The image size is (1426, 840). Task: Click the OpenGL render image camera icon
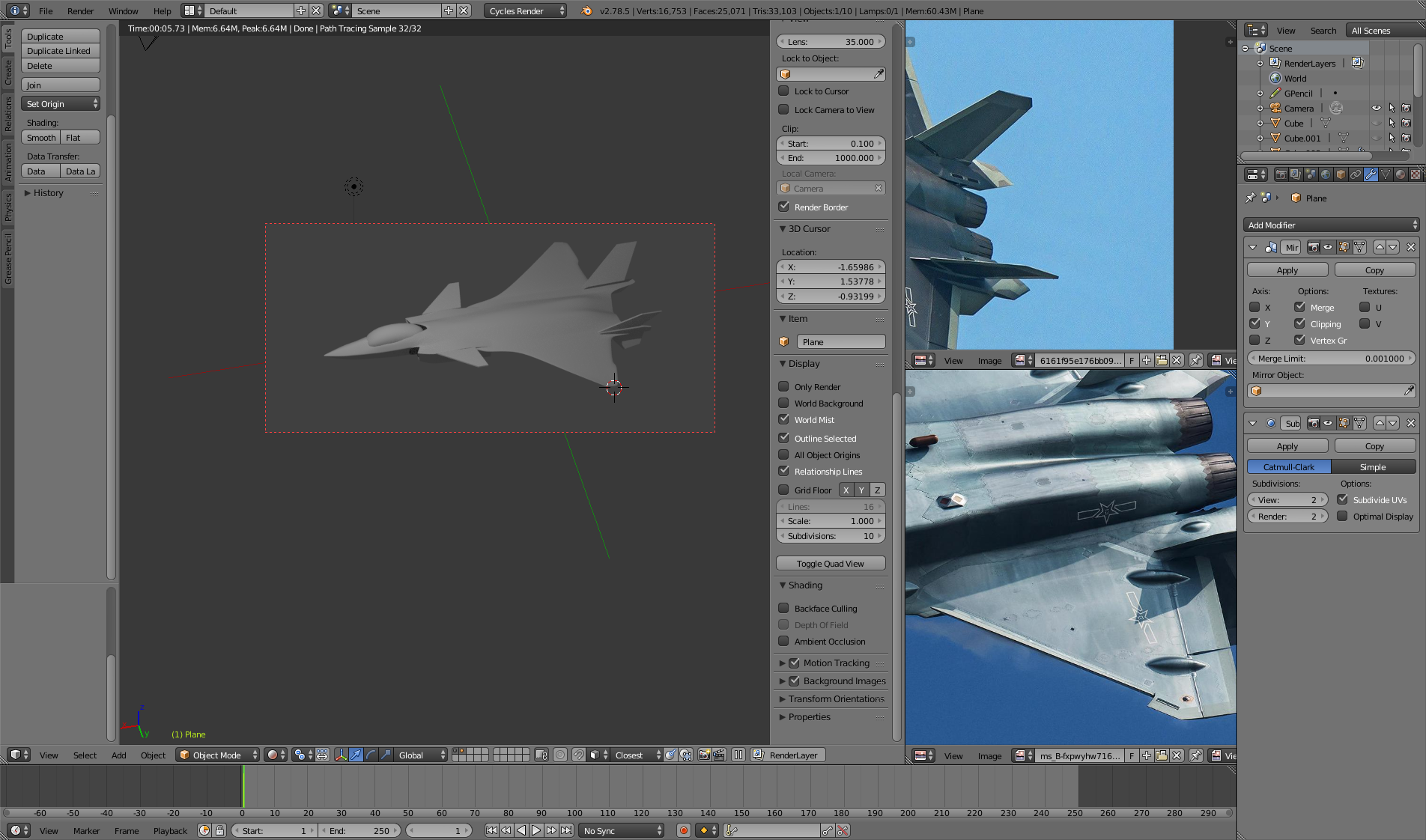pos(704,755)
